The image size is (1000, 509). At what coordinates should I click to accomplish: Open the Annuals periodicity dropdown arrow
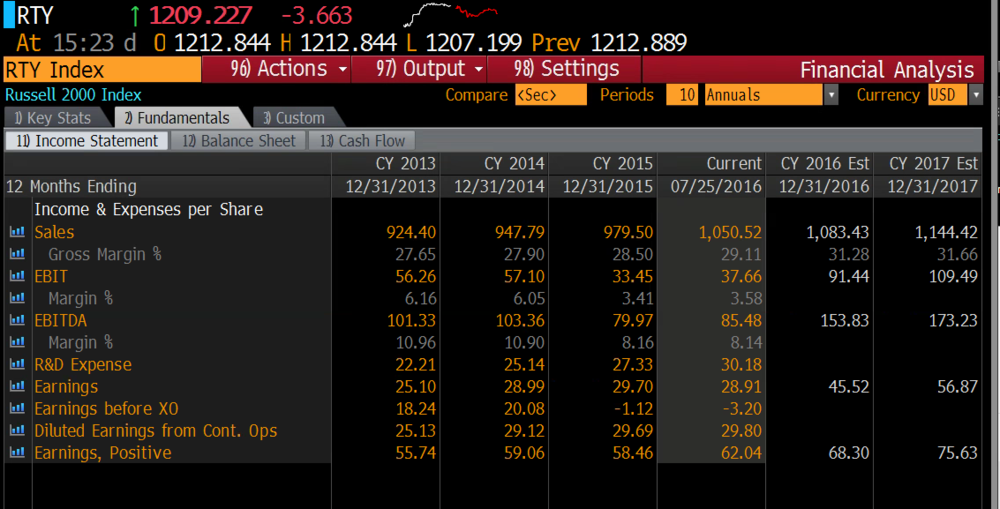[x=831, y=95]
